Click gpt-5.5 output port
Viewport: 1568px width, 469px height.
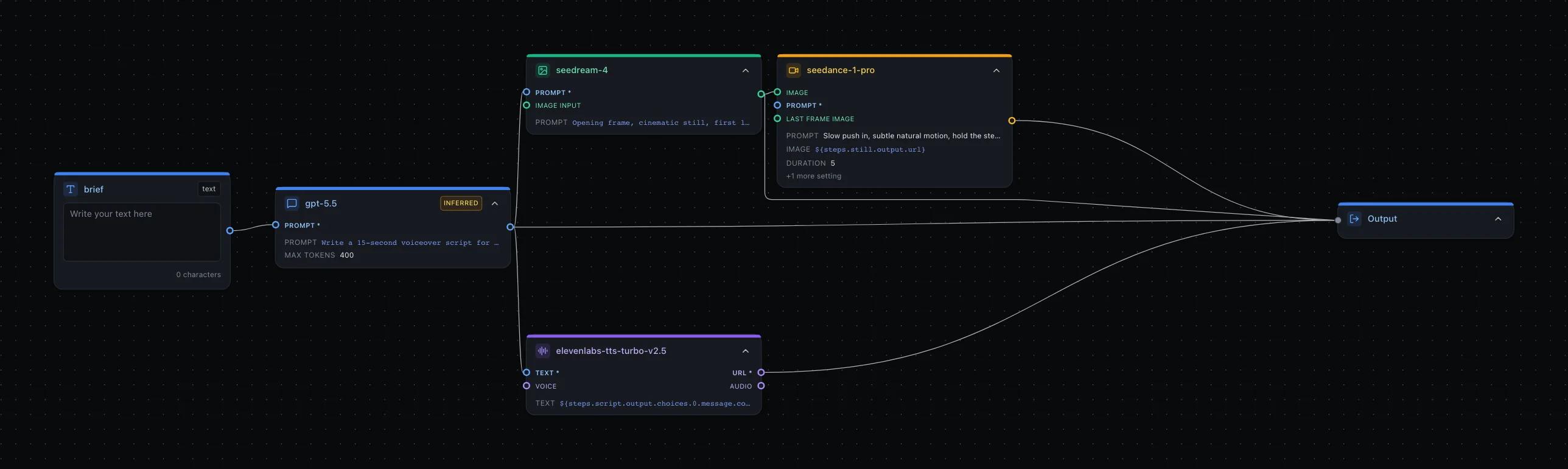(510, 227)
